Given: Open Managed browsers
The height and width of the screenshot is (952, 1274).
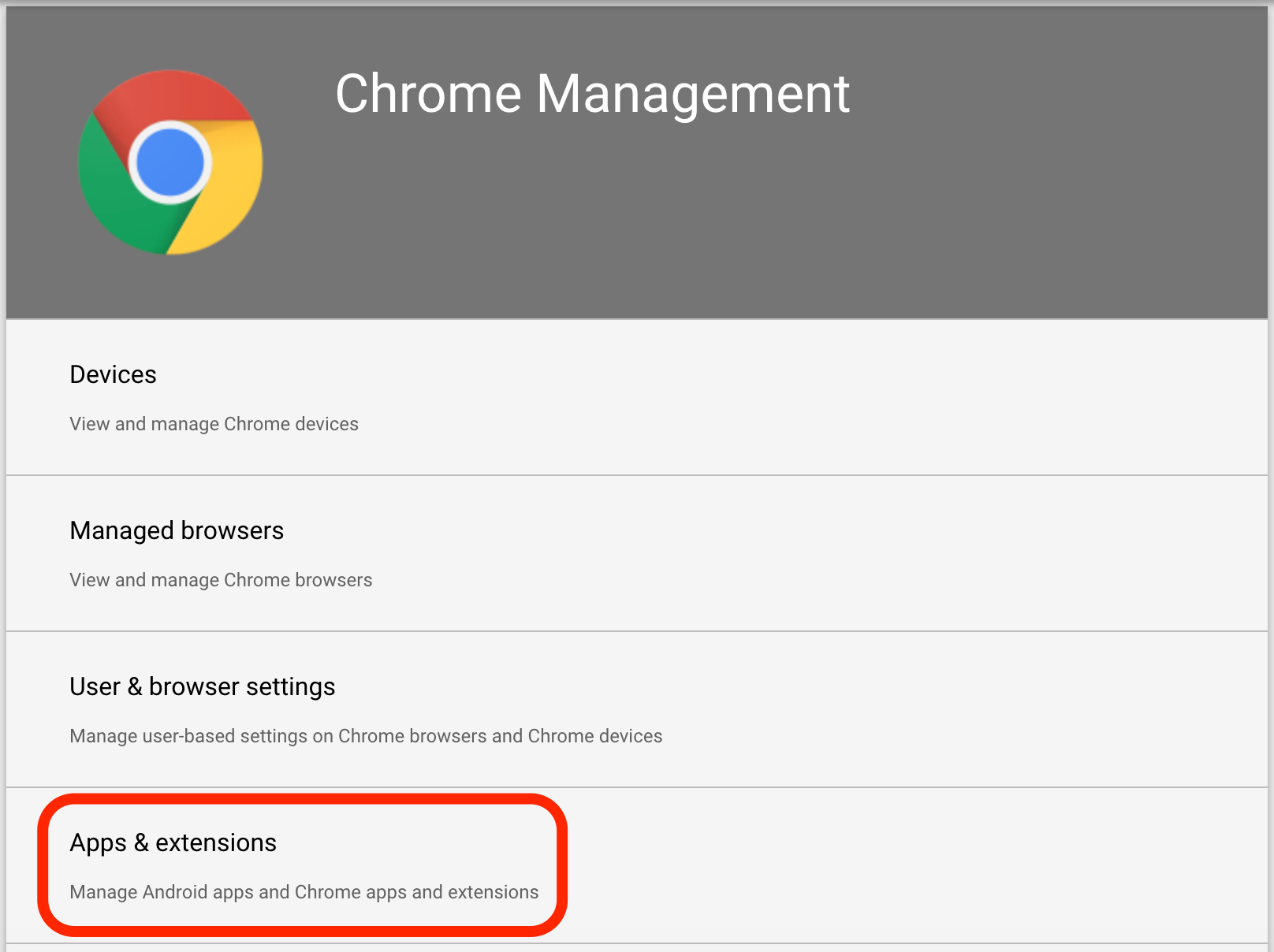Looking at the screenshot, I should click(x=637, y=553).
